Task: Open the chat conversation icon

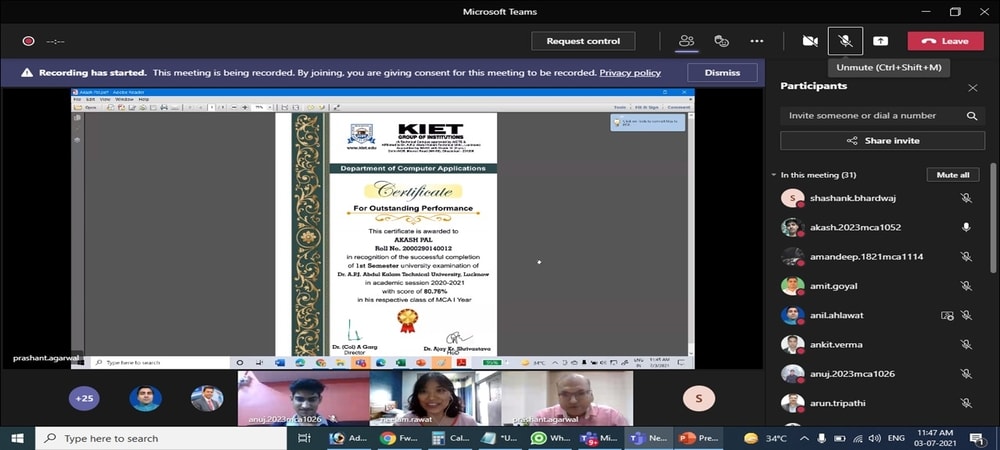Action: pyautogui.click(x=721, y=41)
